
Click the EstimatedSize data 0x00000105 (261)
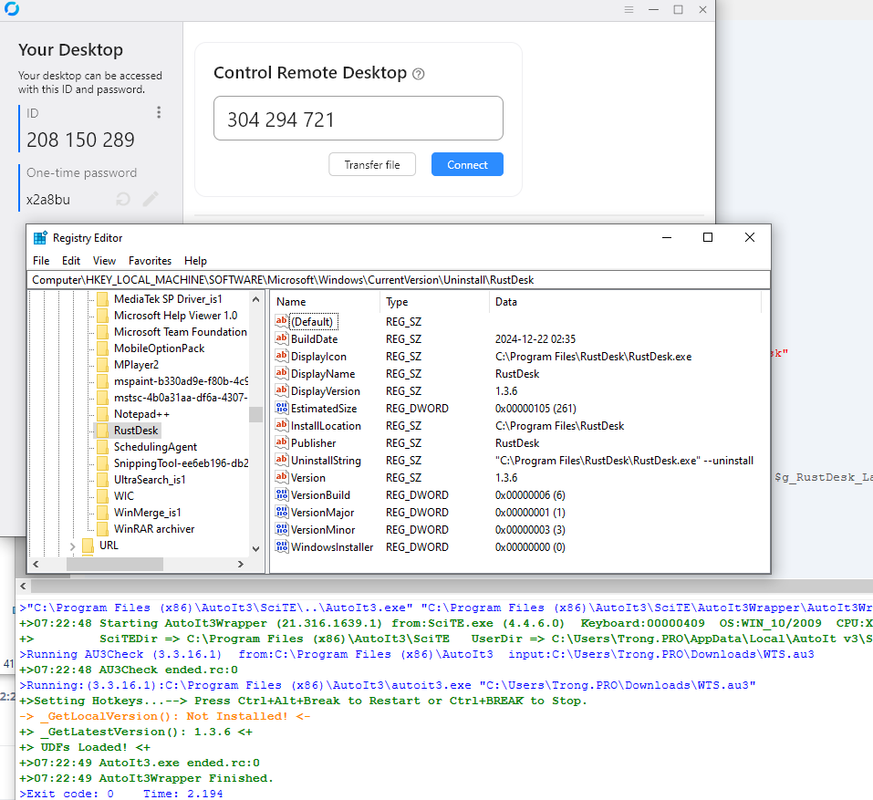pyautogui.click(x=535, y=408)
